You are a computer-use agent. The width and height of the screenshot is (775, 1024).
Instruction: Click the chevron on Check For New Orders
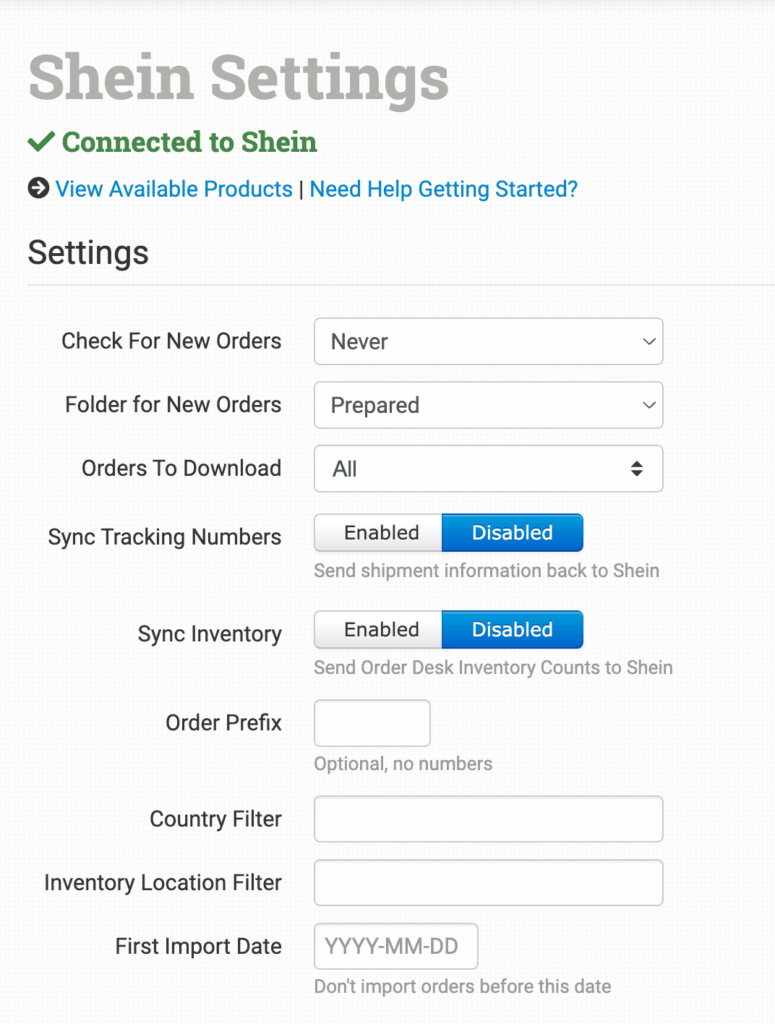[x=648, y=342]
